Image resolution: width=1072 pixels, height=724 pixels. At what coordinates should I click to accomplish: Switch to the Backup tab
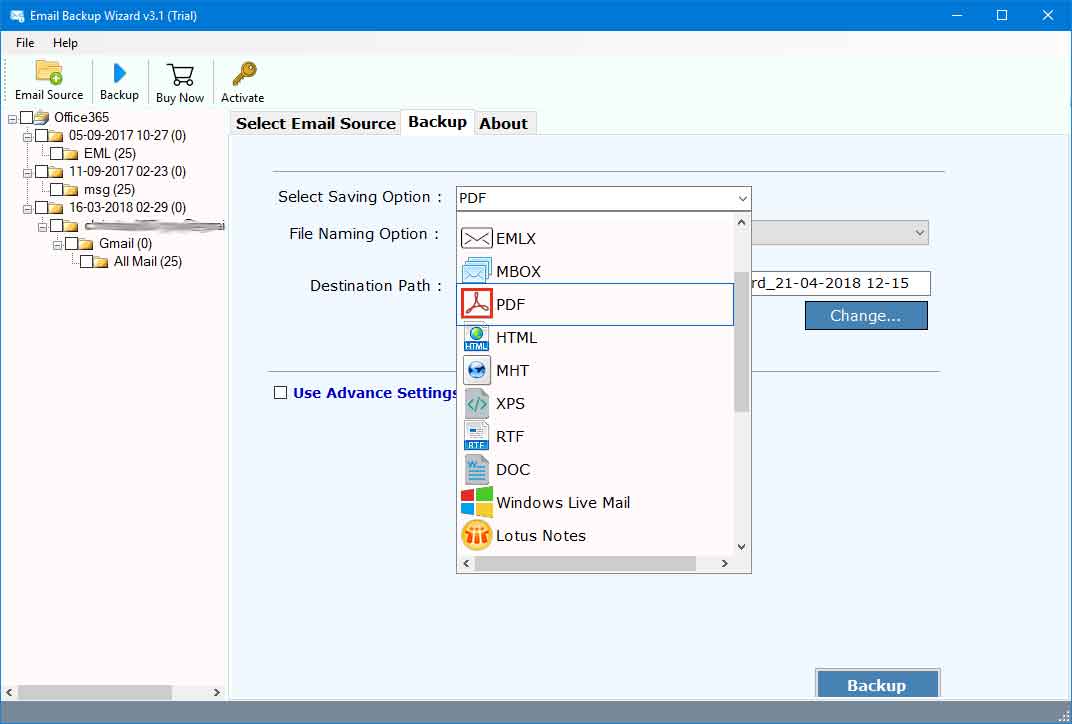point(438,122)
